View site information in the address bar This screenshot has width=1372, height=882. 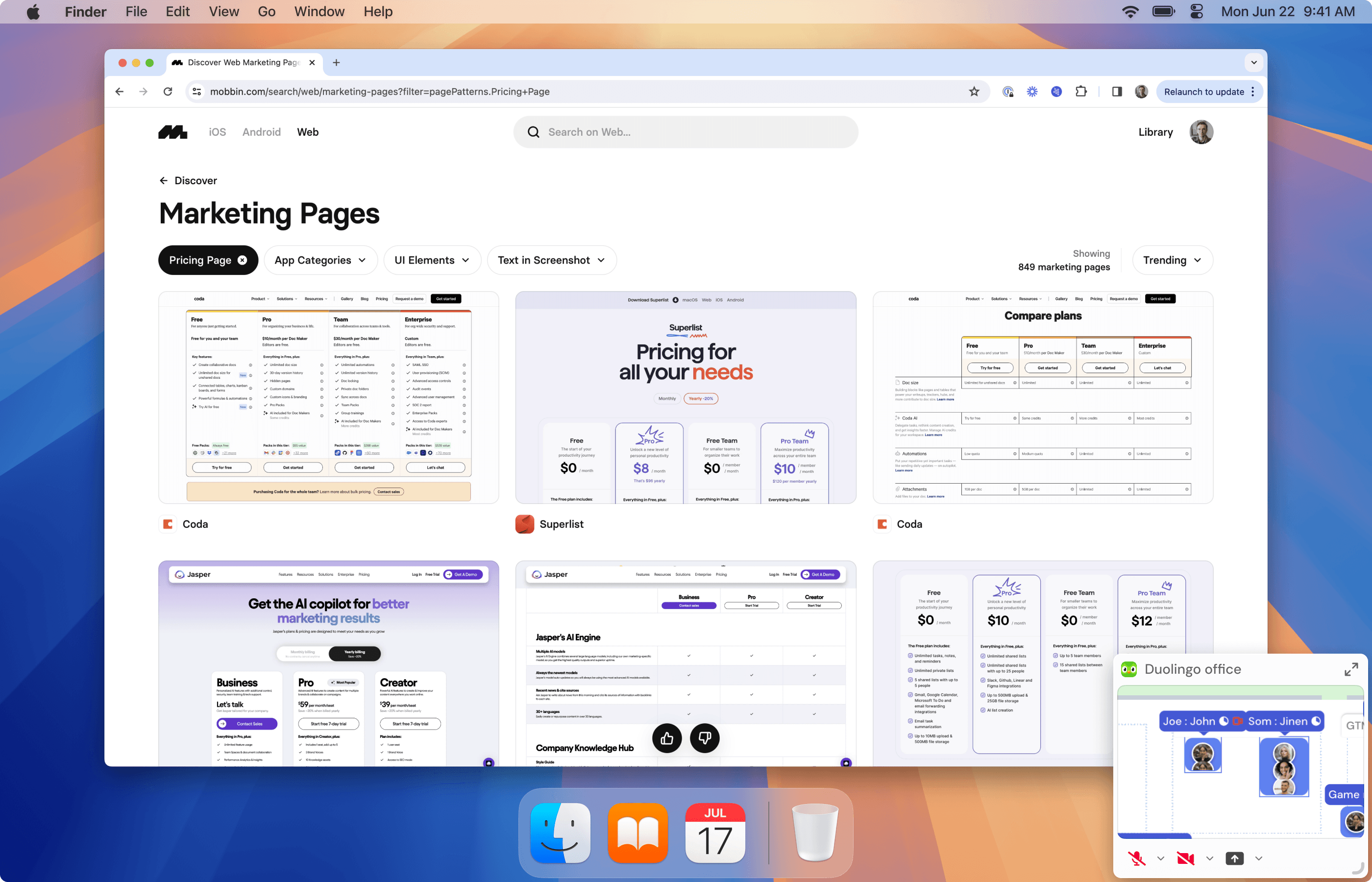[196, 92]
